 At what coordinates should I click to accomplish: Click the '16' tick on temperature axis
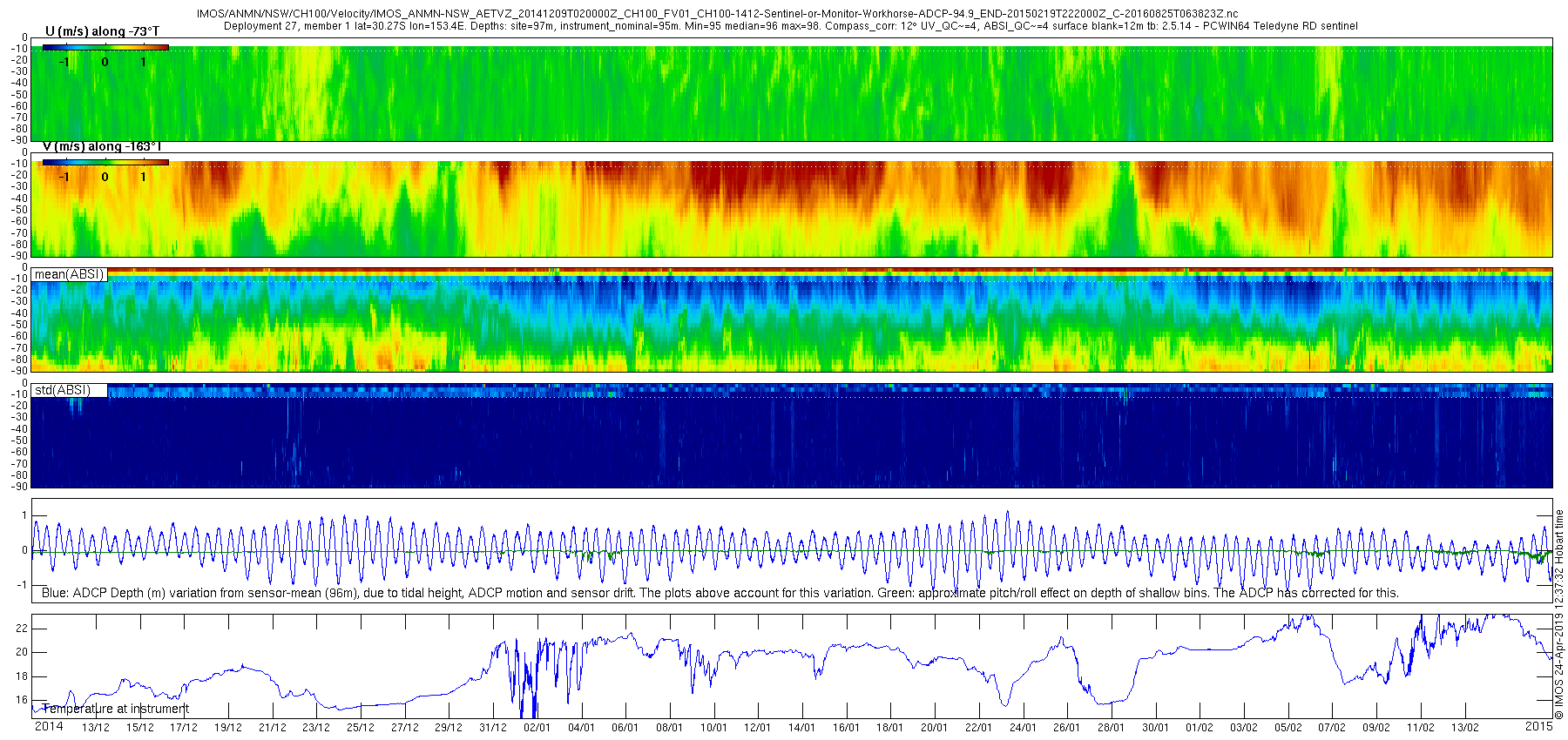click(x=22, y=700)
